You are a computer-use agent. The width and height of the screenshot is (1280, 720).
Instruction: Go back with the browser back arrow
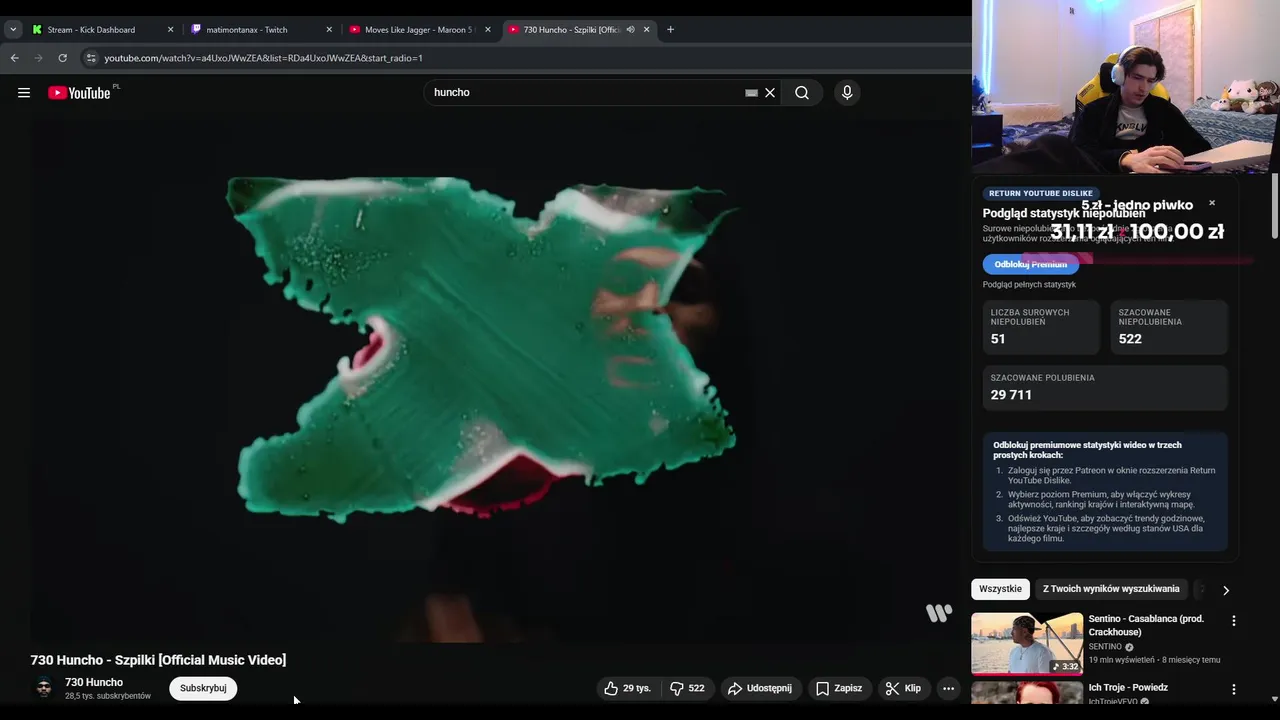15,58
